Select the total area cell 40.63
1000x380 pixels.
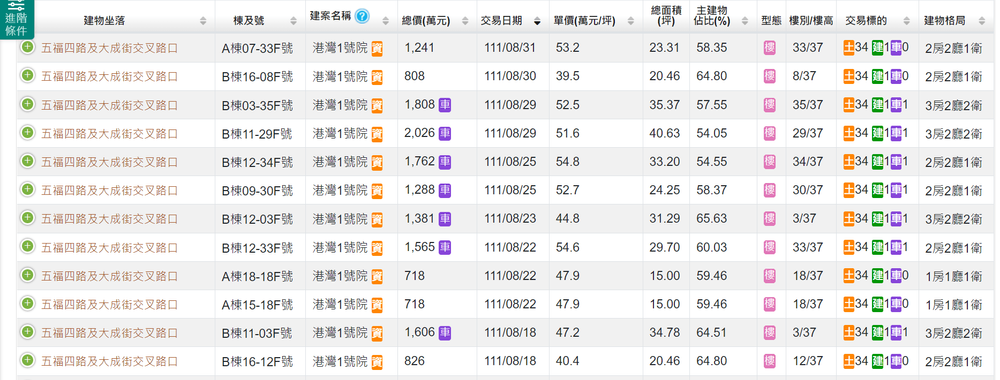(x=665, y=133)
